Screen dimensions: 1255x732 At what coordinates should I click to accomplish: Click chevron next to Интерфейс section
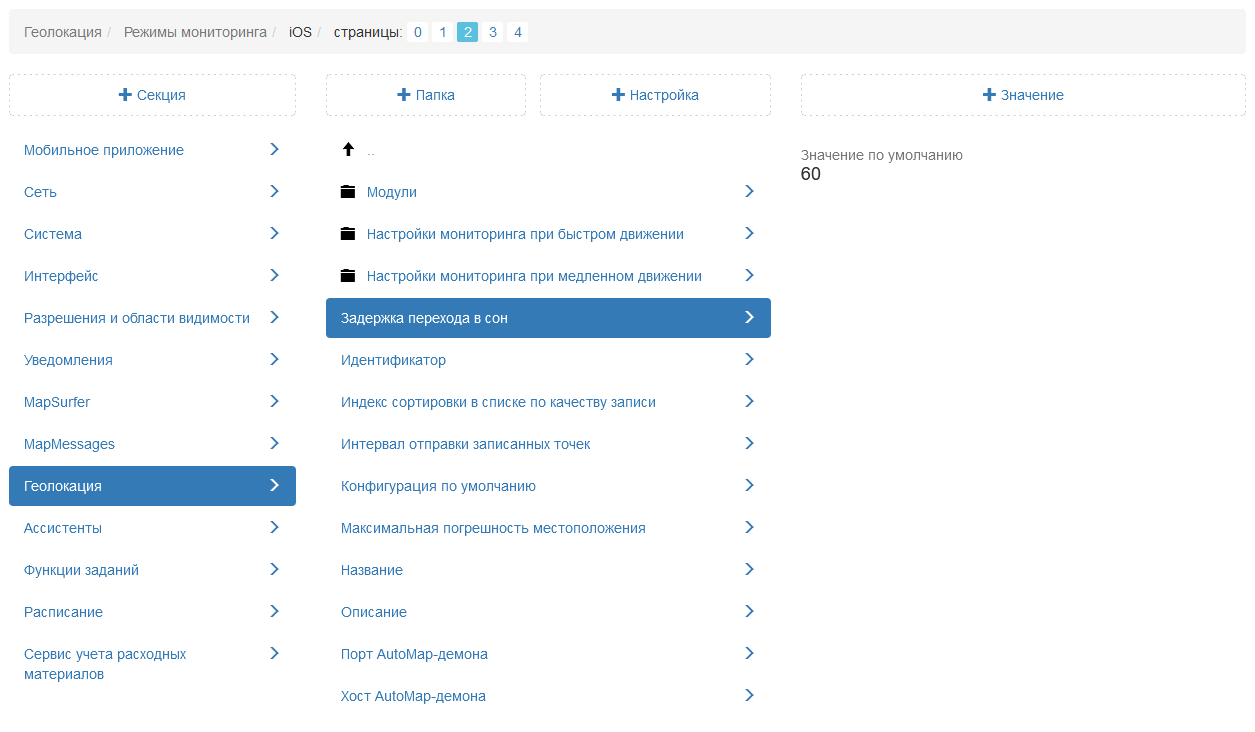(x=275, y=275)
